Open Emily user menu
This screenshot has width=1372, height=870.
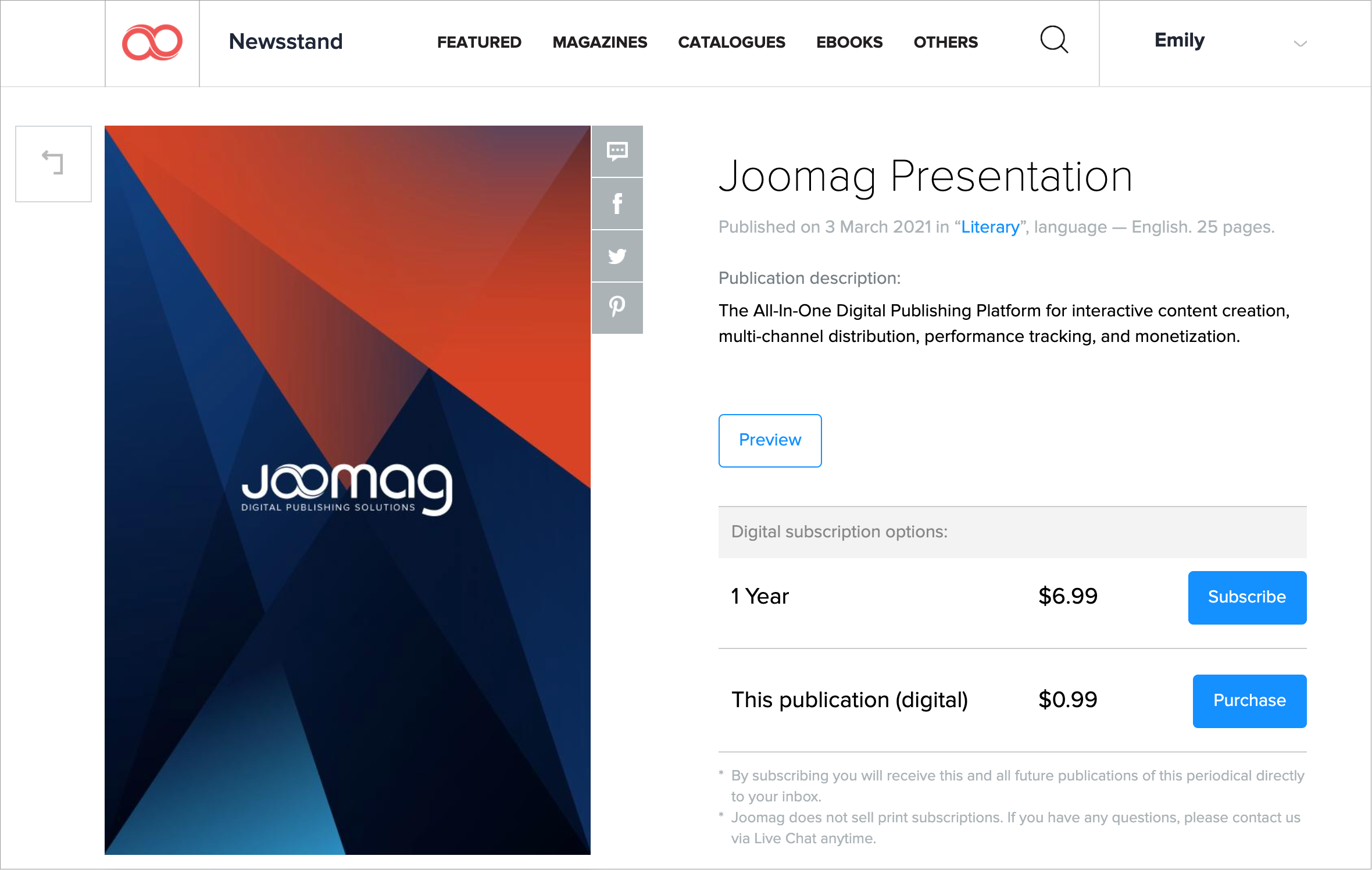click(1179, 40)
